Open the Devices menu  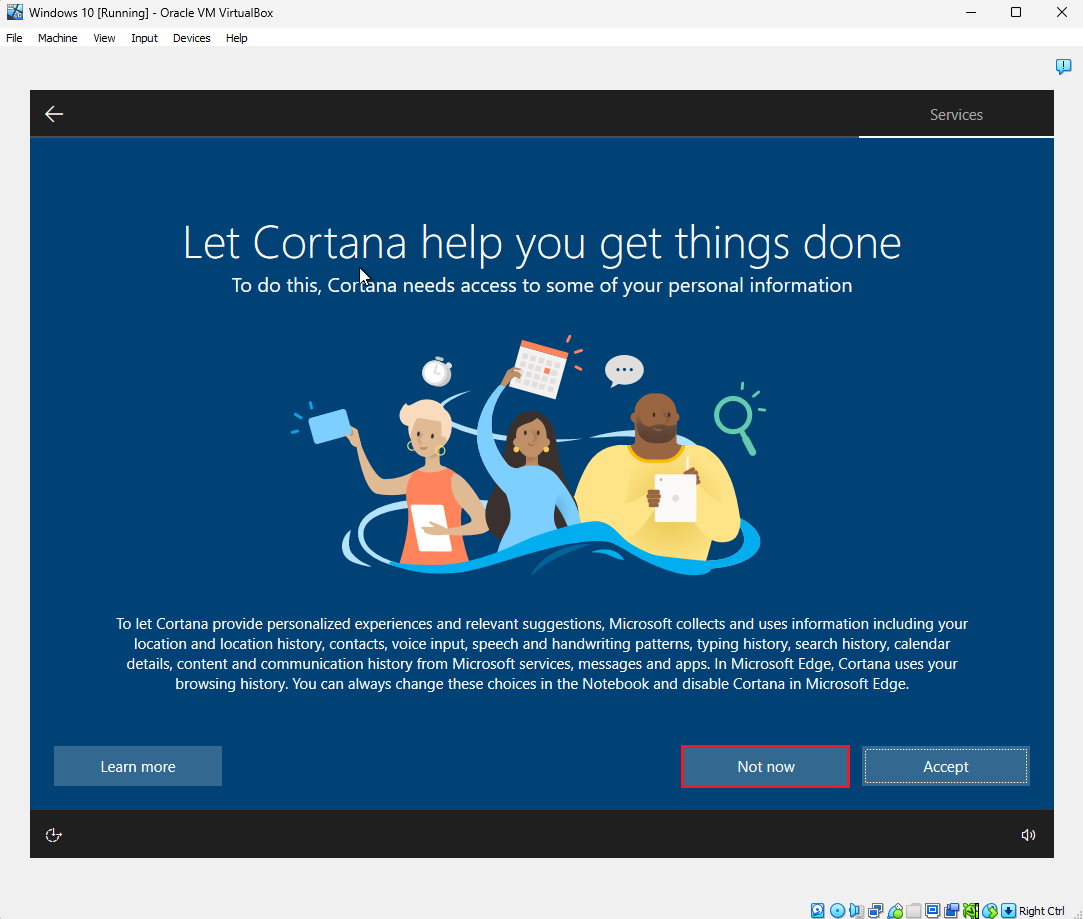pos(191,38)
